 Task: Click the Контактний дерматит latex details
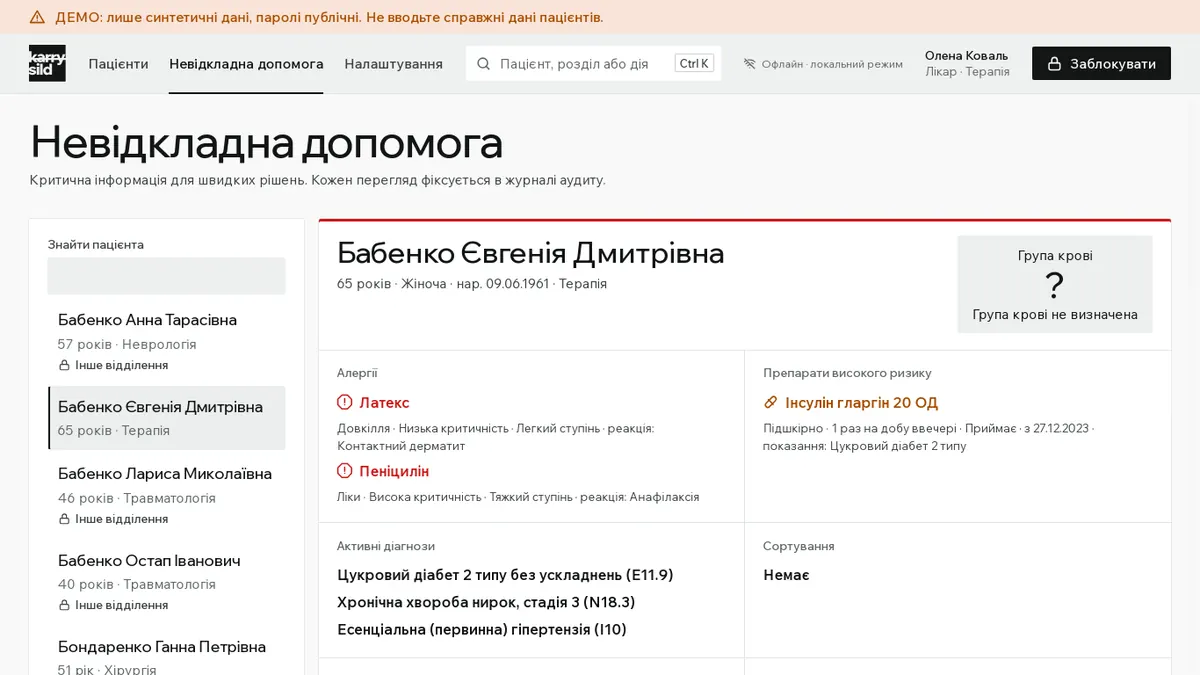tap(496, 437)
